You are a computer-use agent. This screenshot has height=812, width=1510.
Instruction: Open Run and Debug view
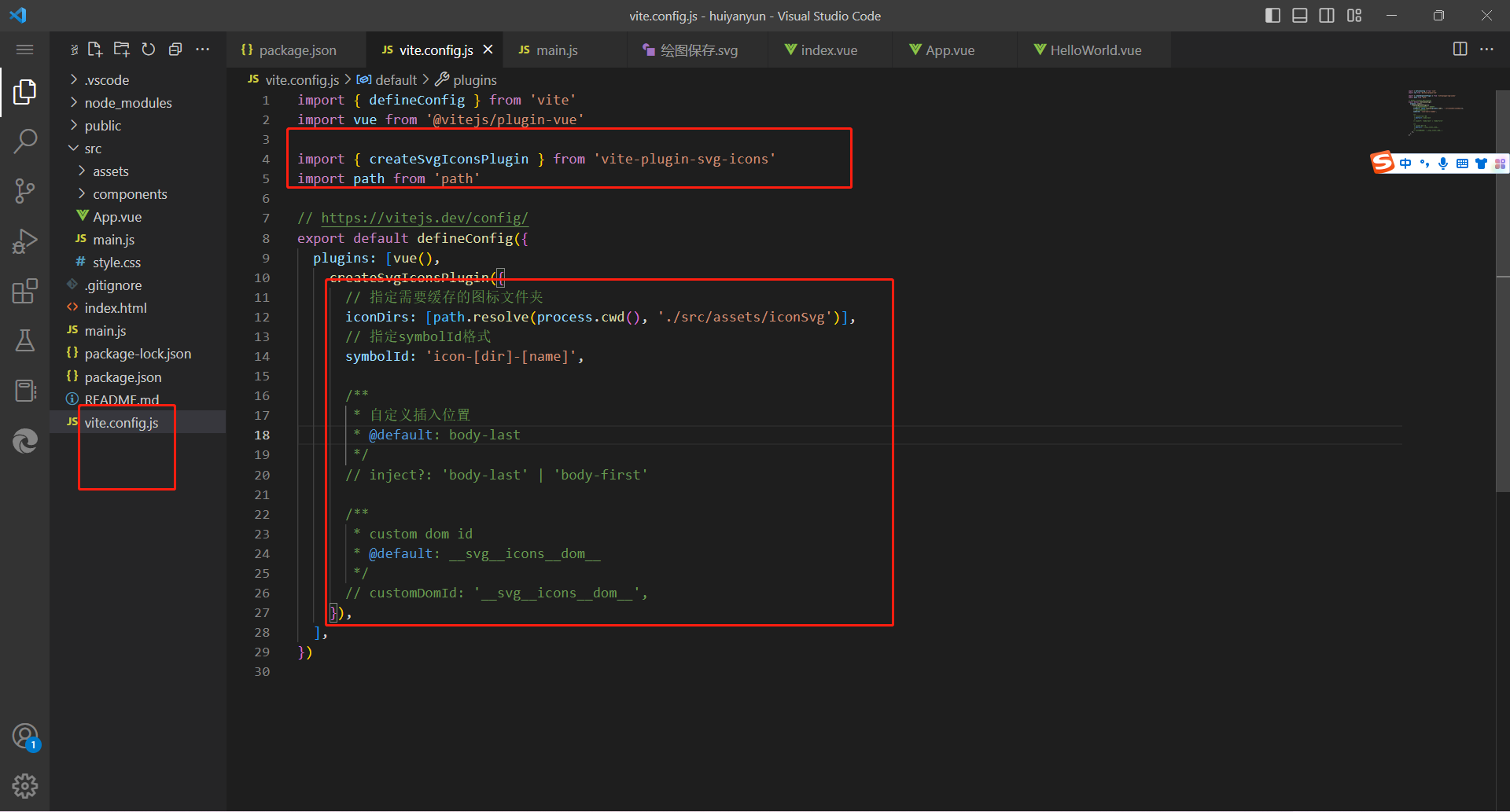(24, 241)
